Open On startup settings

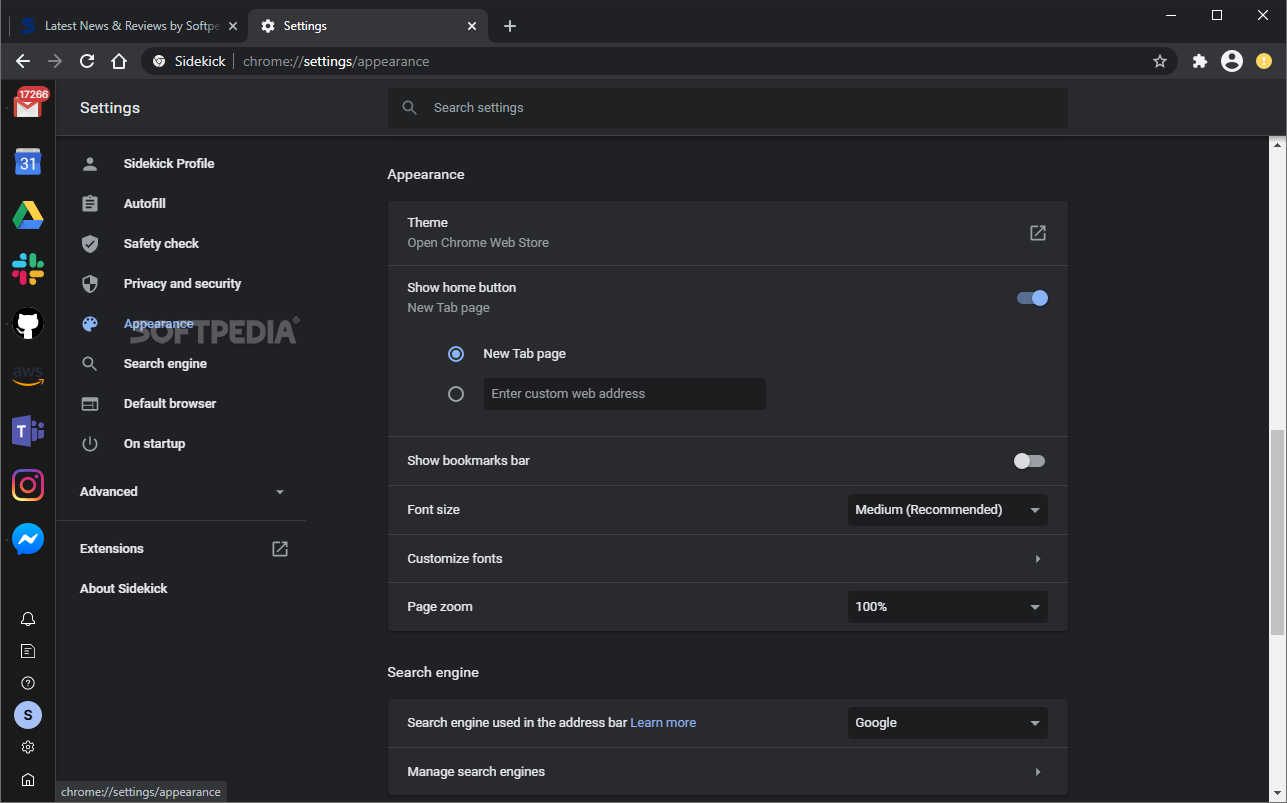(154, 444)
